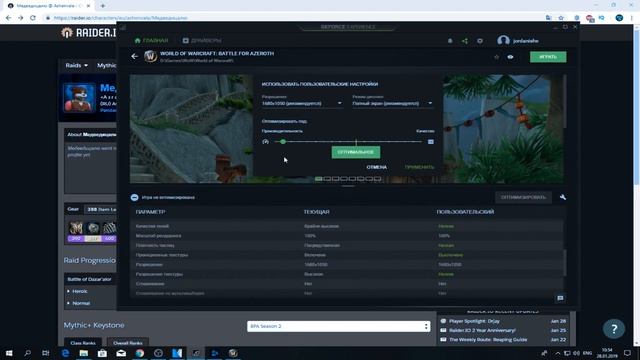
Task: Click the GeForce Experience screenshot preview scrollbar
Action: click(x=565, y=102)
